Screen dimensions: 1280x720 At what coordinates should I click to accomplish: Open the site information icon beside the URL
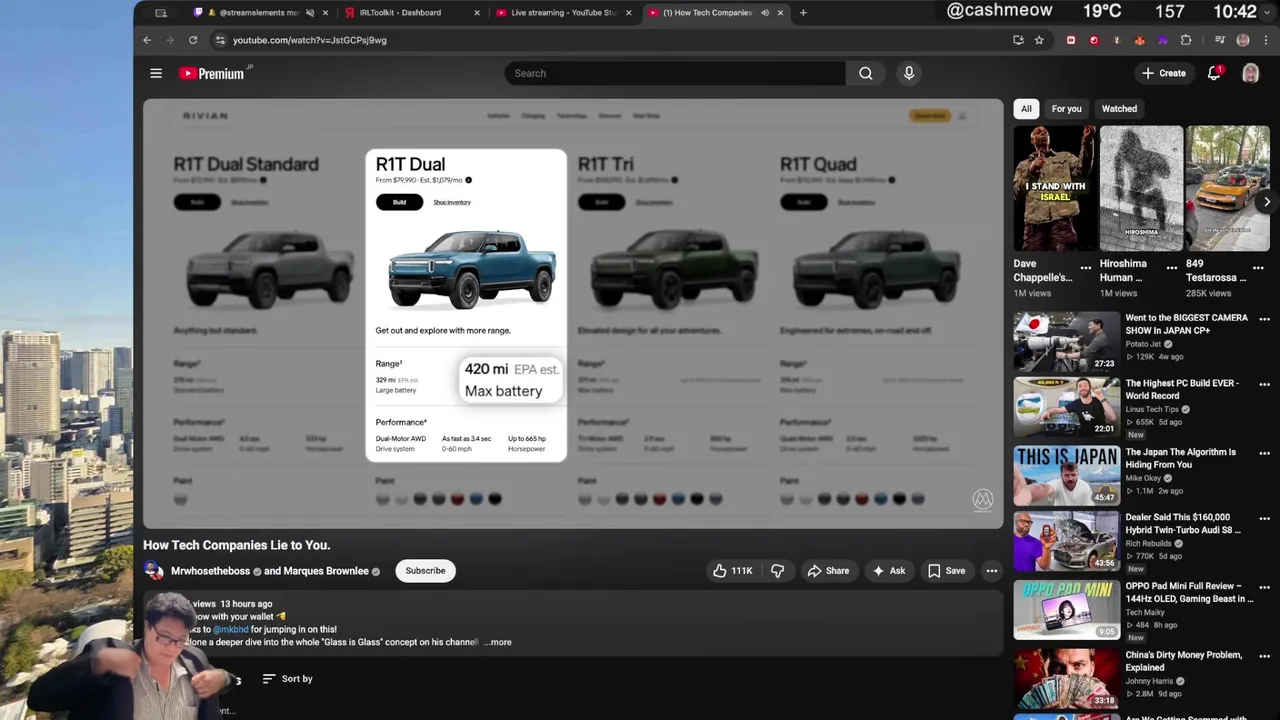click(x=220, y=40)
